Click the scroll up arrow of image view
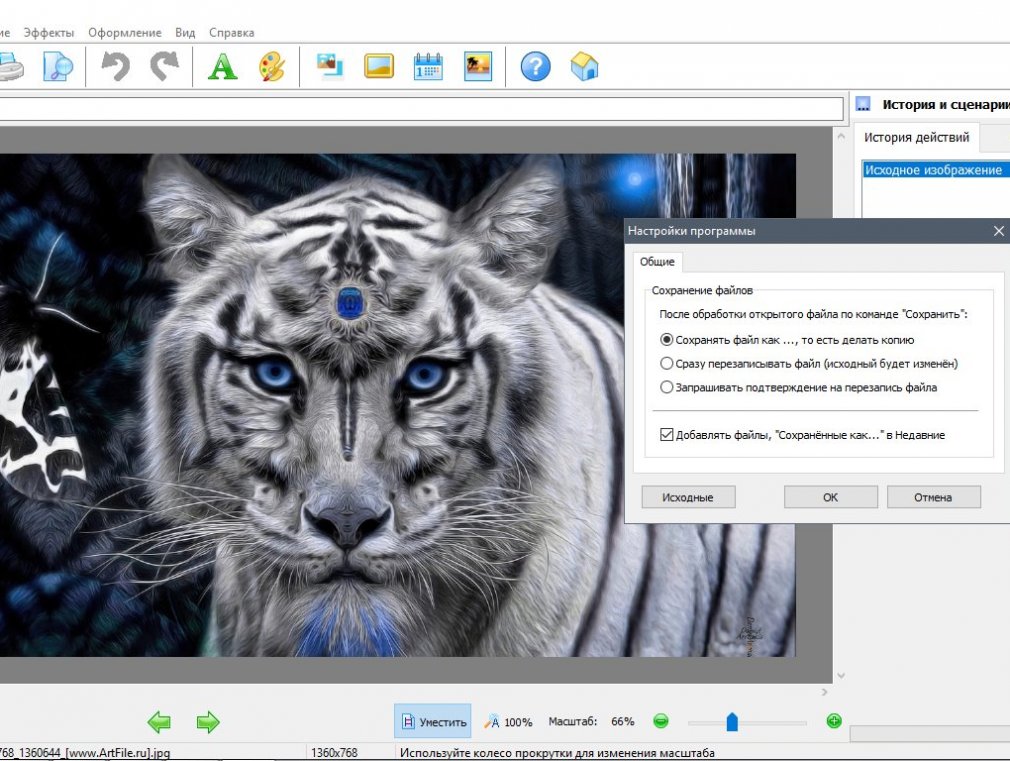 coord(841,137)
